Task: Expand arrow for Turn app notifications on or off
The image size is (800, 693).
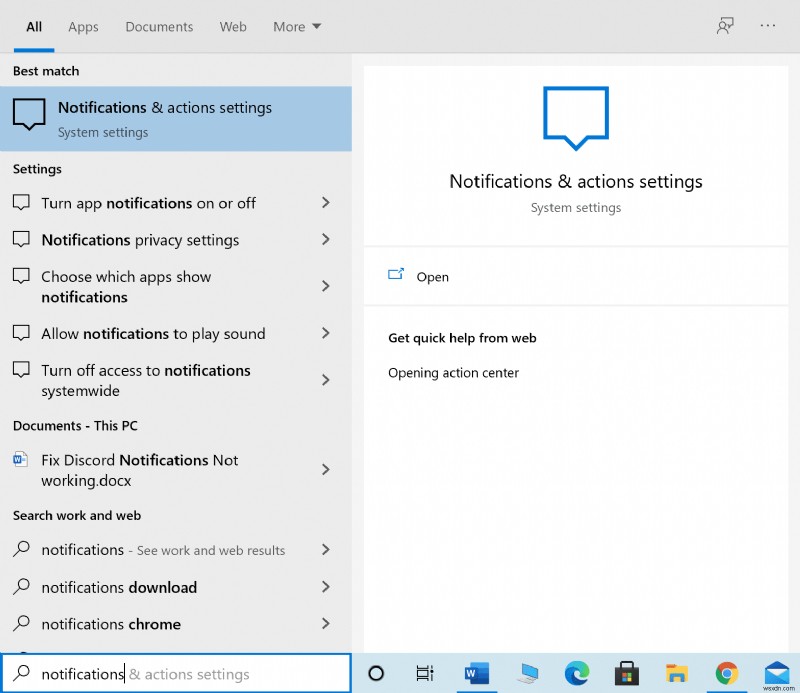Action: 325,203
